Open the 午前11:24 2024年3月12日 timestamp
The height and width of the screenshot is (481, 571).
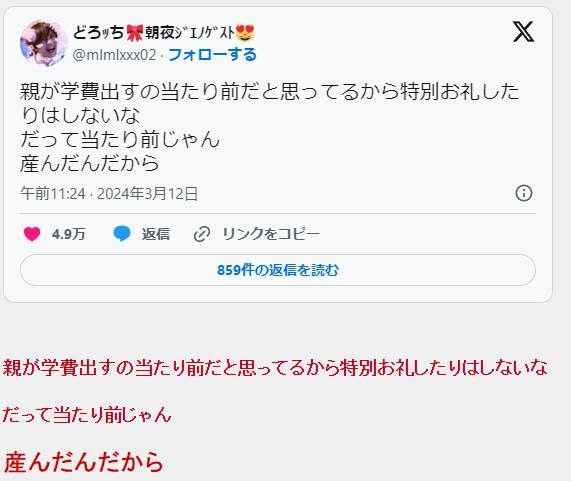point(109,193)
